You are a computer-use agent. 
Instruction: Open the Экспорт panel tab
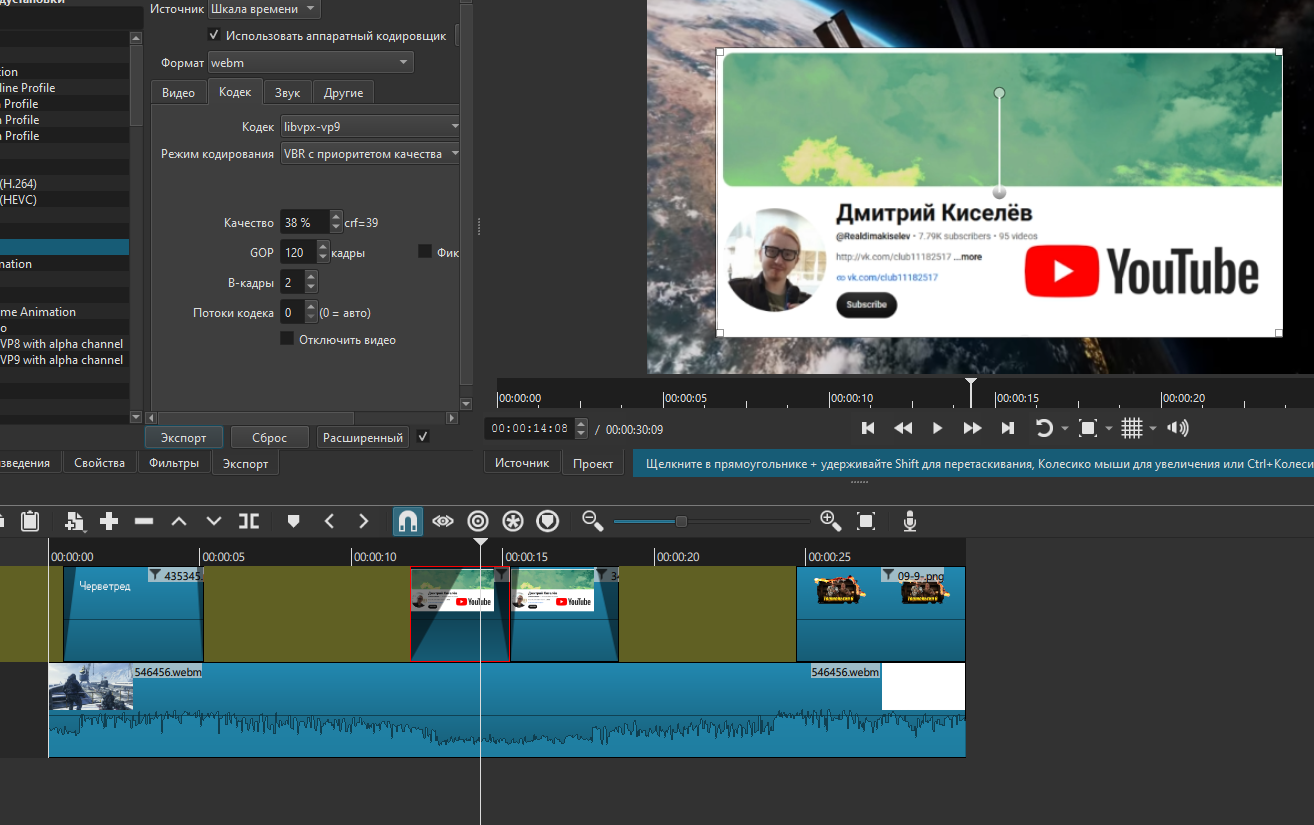(245, 463)
